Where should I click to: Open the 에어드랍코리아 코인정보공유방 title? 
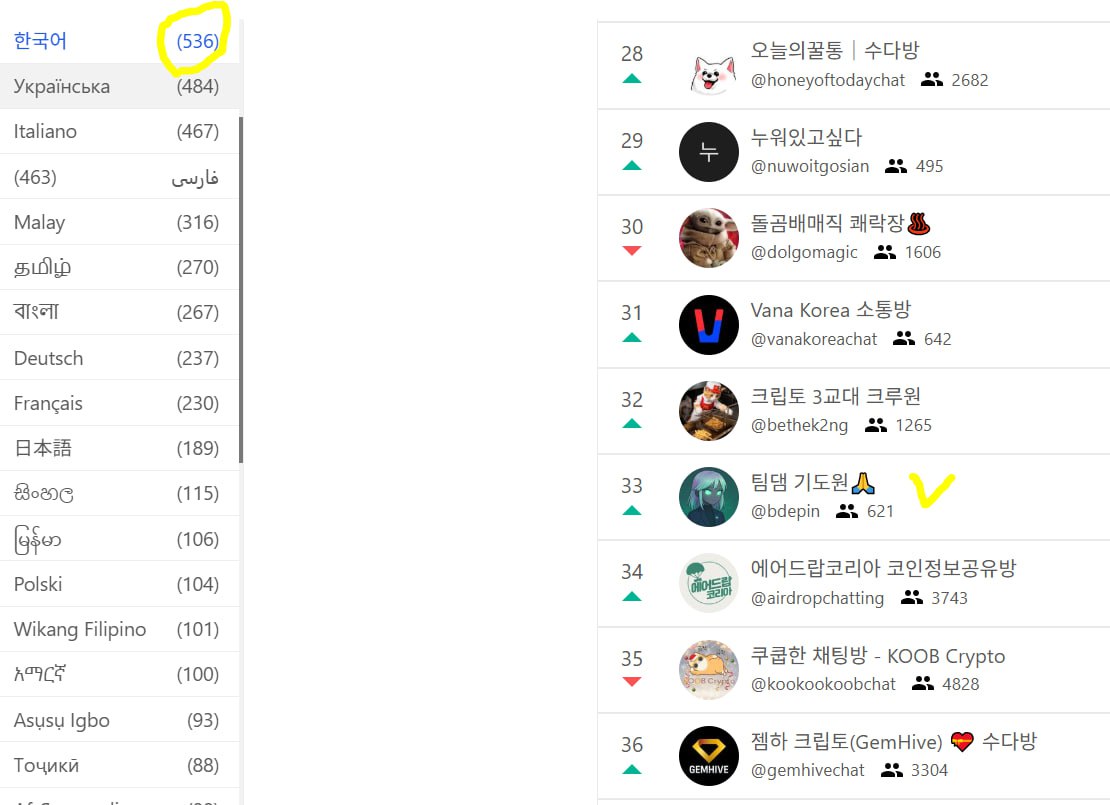pos(883,568)
